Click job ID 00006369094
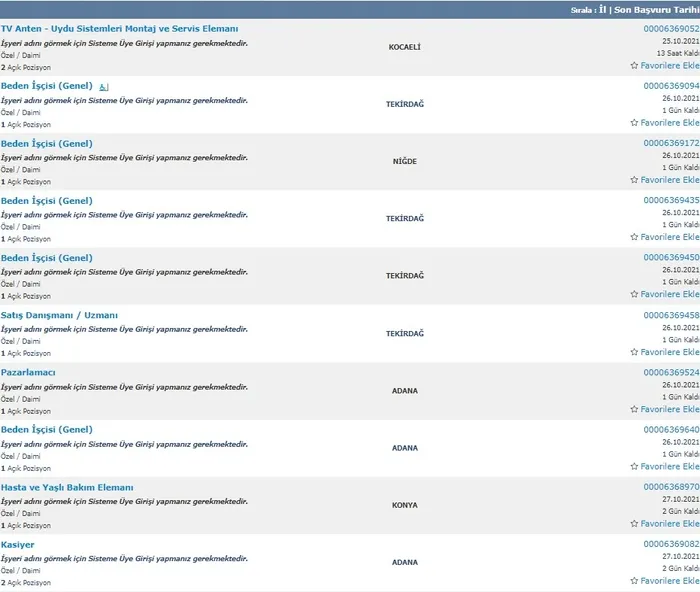The height and width of the screenshot is (592, 700). pos(670,86)
